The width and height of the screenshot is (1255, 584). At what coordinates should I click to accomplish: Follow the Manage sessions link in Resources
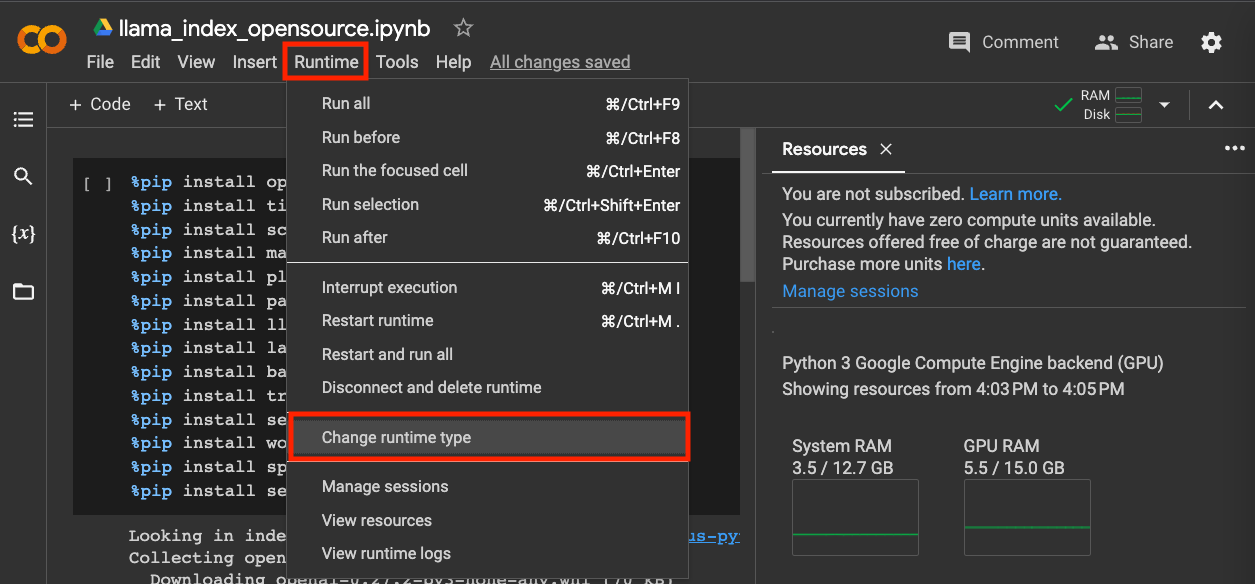[850, 291]
